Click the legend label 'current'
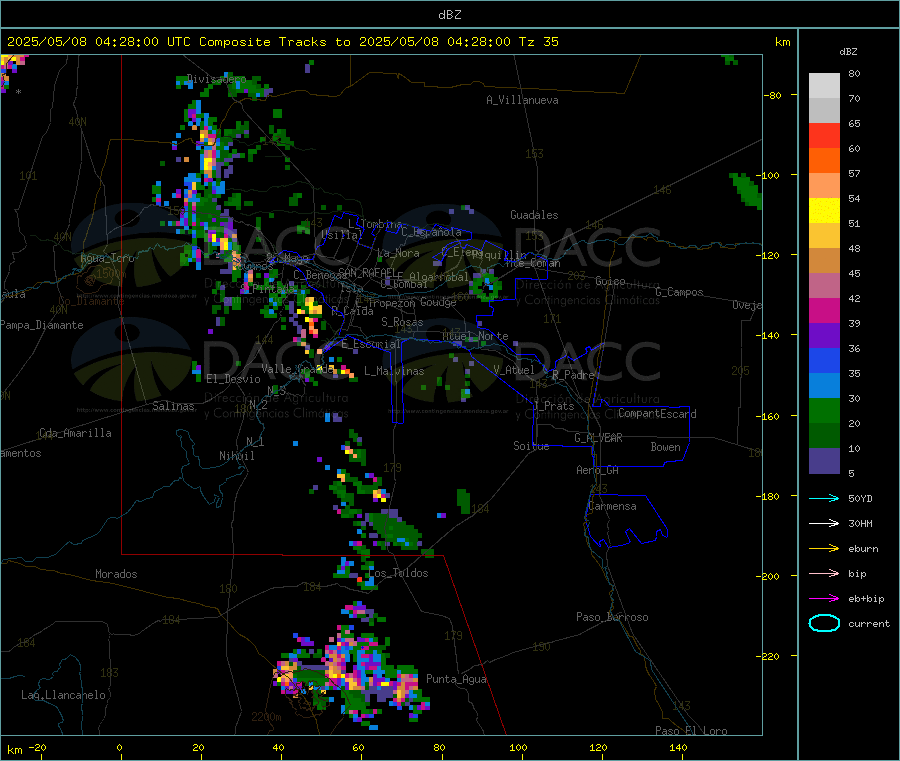Viewport: 900px width, 761px height. coord(869,624)
